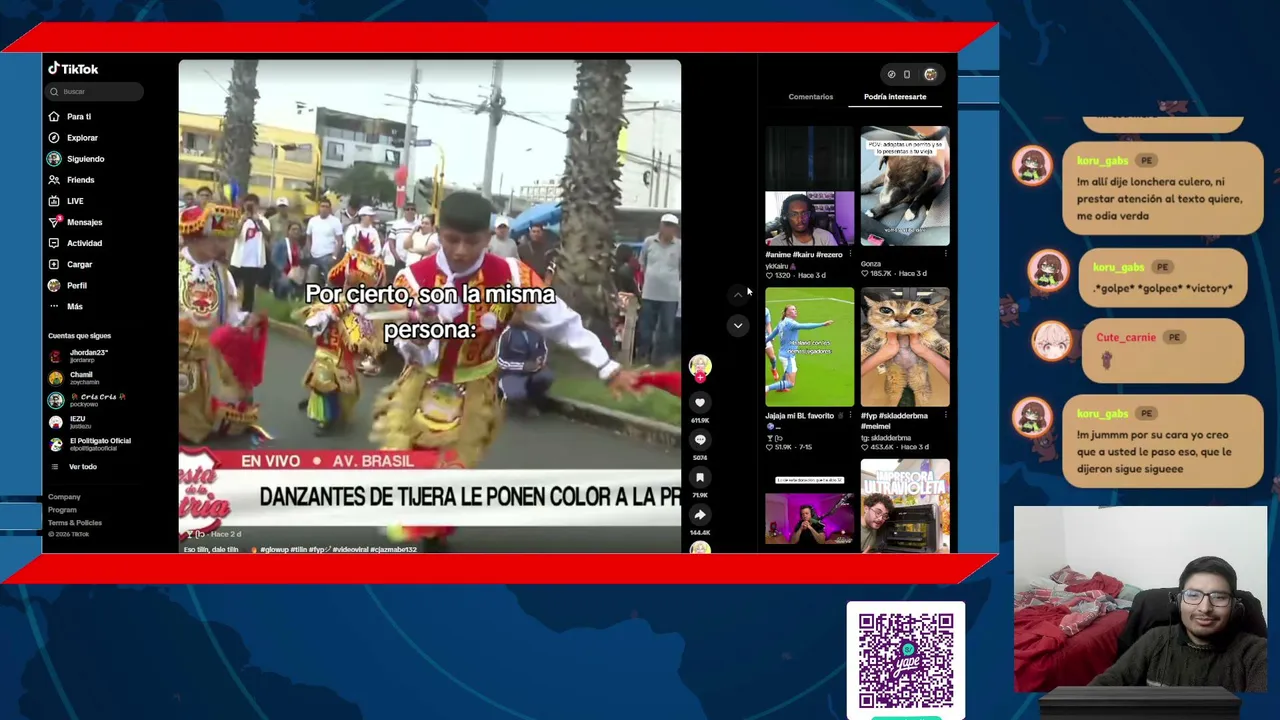This screenshot has height=720, width=1280.
Task: Expand the Más menu
Action: (74, 307)
